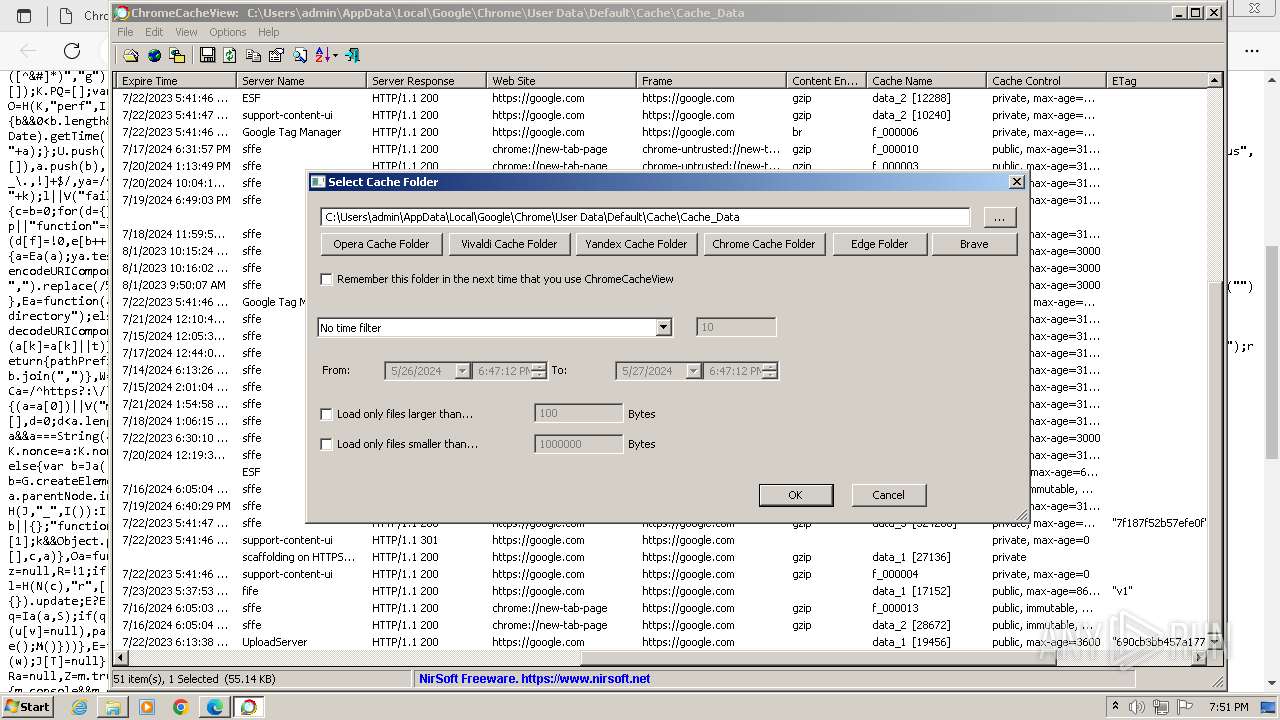Open the From date 5/26/2024 dropdown
This screenshot has width=1280, height=720.
(x=462, y=371)
